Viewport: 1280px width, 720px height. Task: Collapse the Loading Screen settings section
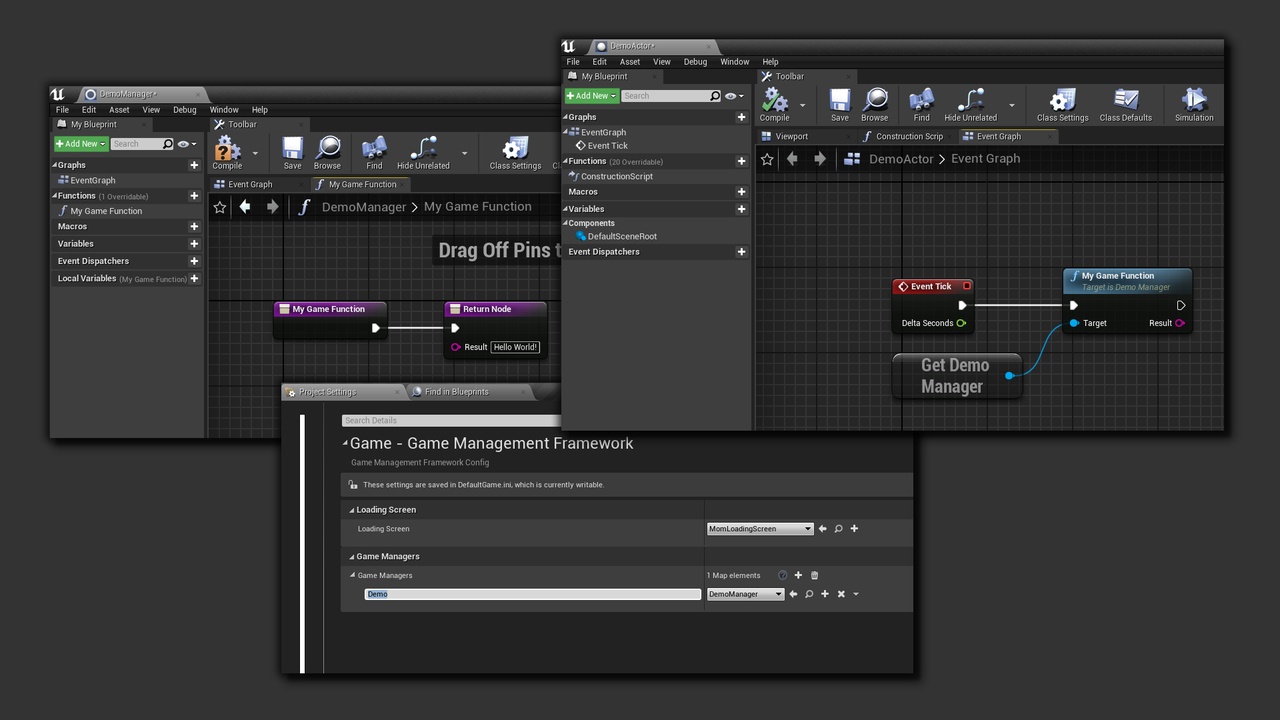352,510
